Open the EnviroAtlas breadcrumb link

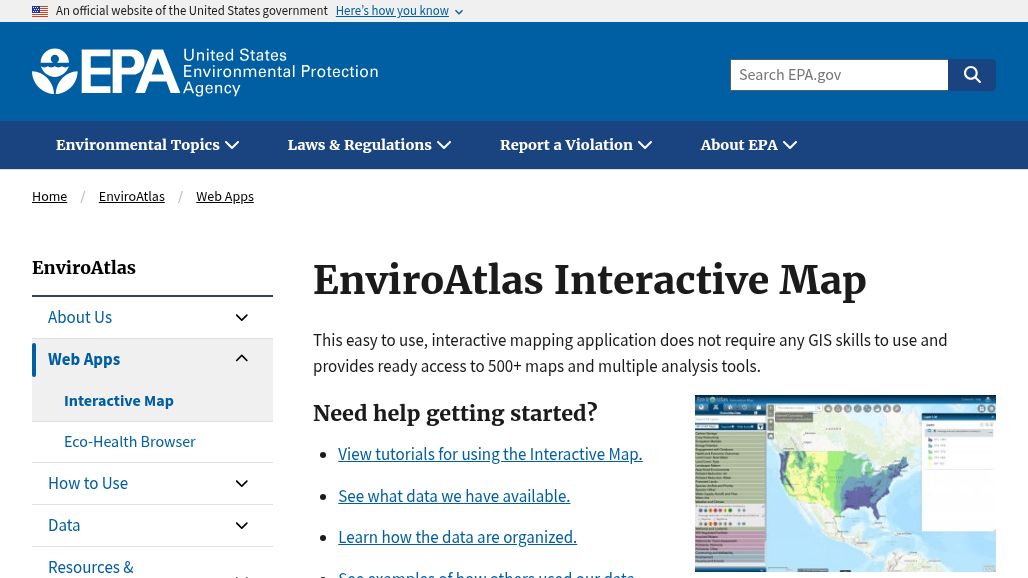pos(132,197)
